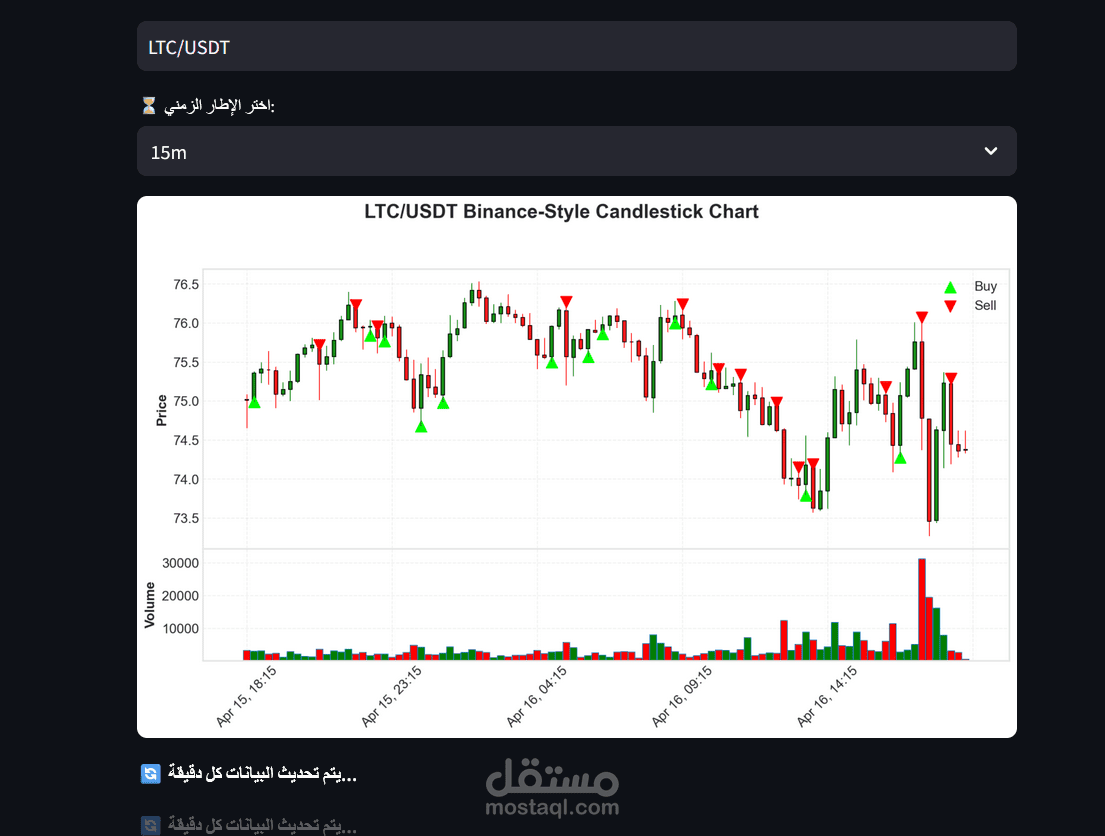Click the Apr 15, 23:15 axis label
This screenshot has height=836, width=1105.
[392, 696]
